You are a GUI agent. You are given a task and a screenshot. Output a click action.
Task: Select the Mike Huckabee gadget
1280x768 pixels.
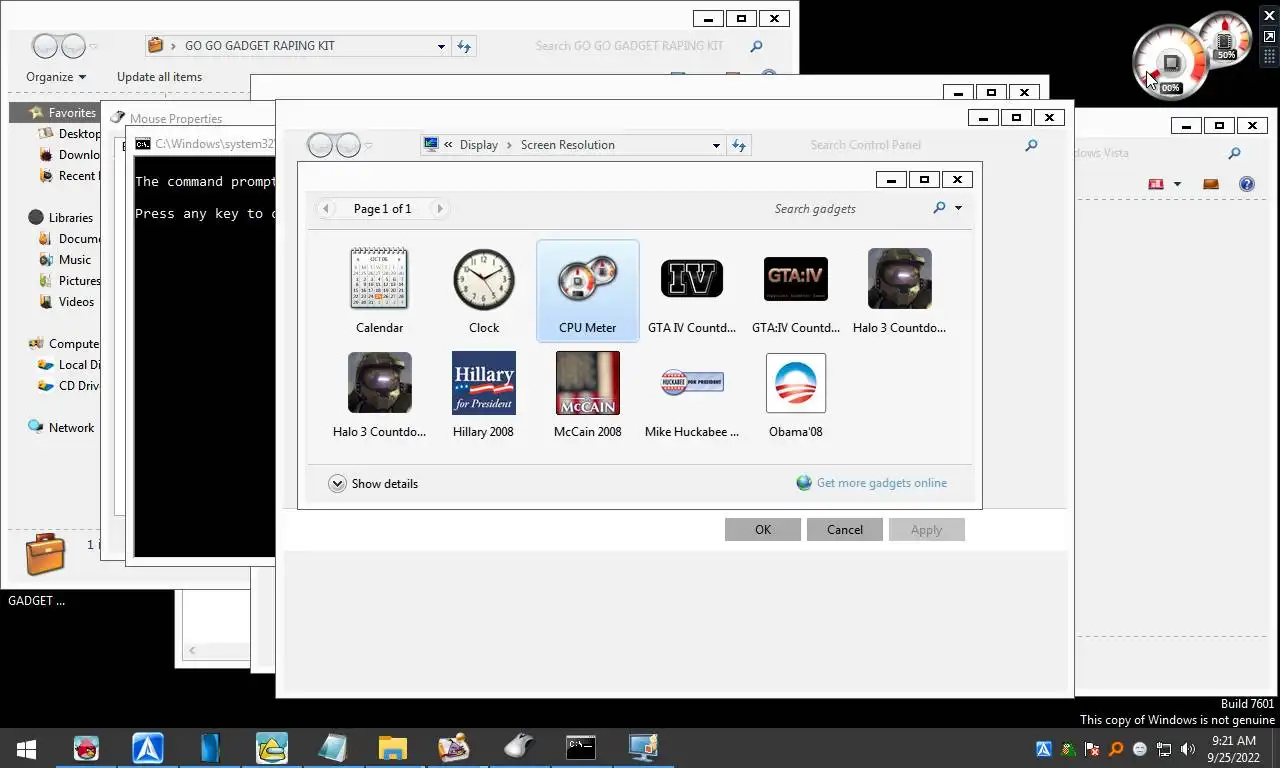[692, 395]
